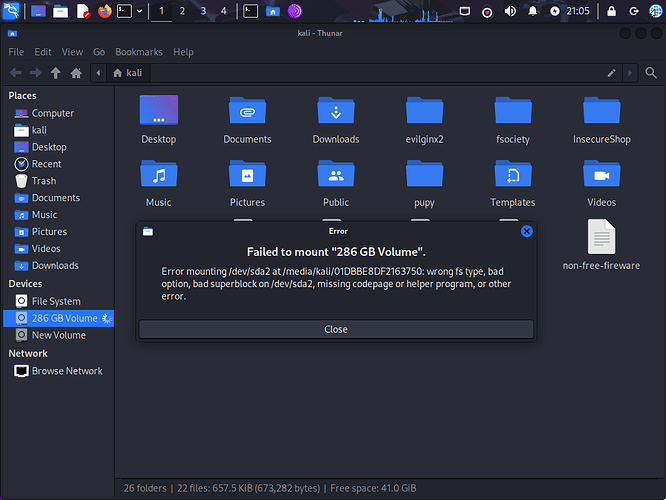Select the Desktop folder icon

coord(159,110)
